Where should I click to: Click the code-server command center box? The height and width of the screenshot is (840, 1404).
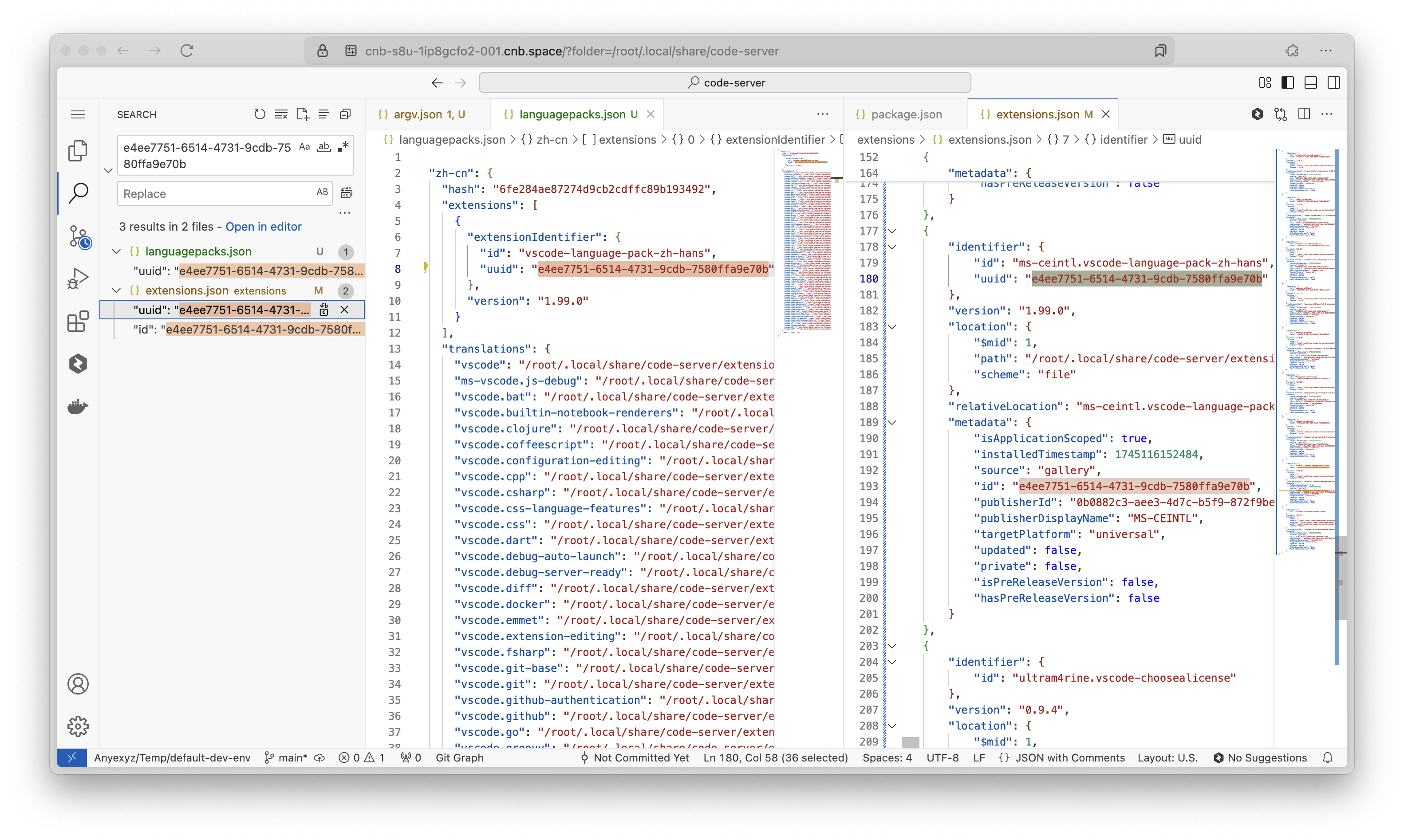(724, 82)
